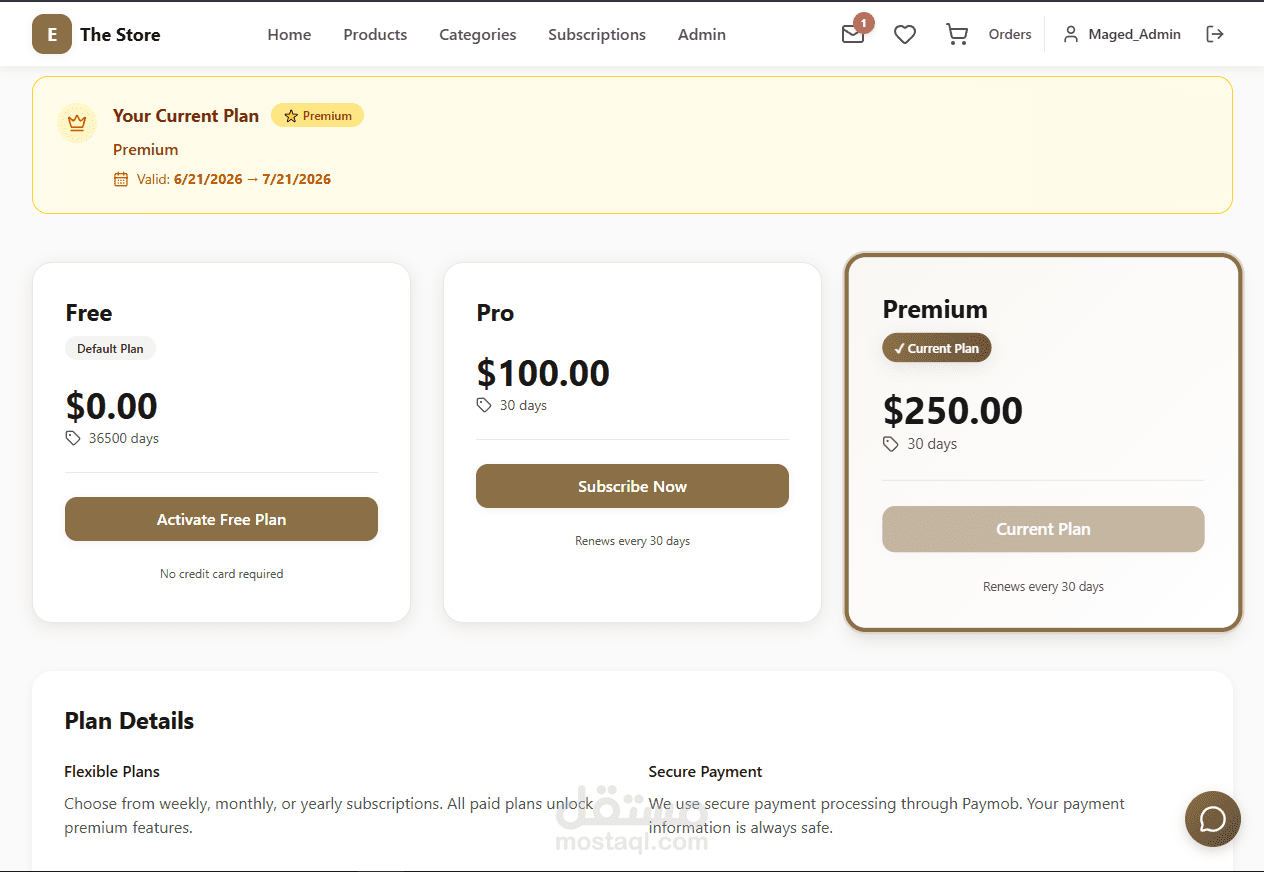1264x872 pixels.
Task: Click the notification badge on mail icon
Action: pyautogui.click(x=864, y=22)
